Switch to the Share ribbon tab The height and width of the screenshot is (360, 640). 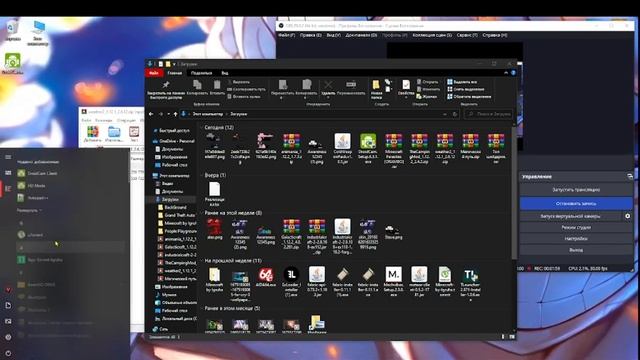click(x=202, y=73)
